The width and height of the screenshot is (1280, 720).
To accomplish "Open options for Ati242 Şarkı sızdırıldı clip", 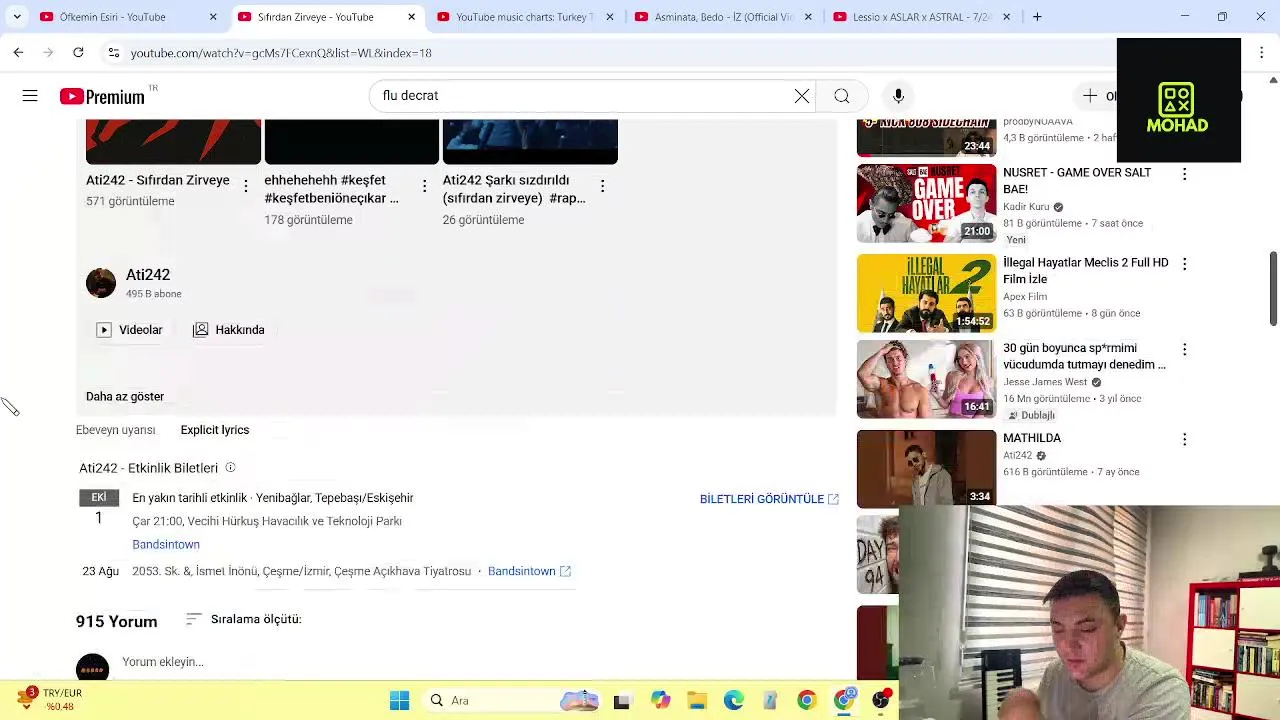I will coord(602,186).
